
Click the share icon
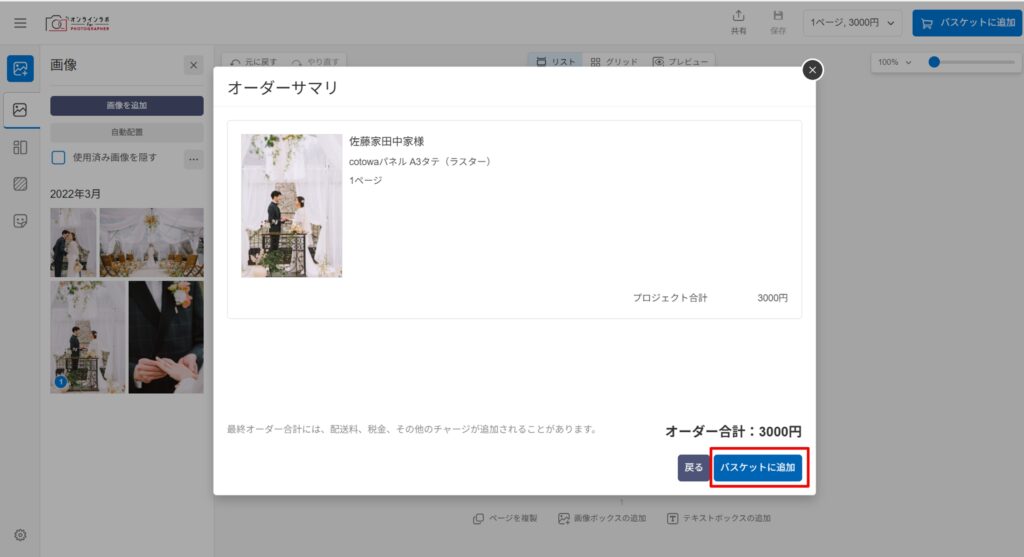pos(739,22)
